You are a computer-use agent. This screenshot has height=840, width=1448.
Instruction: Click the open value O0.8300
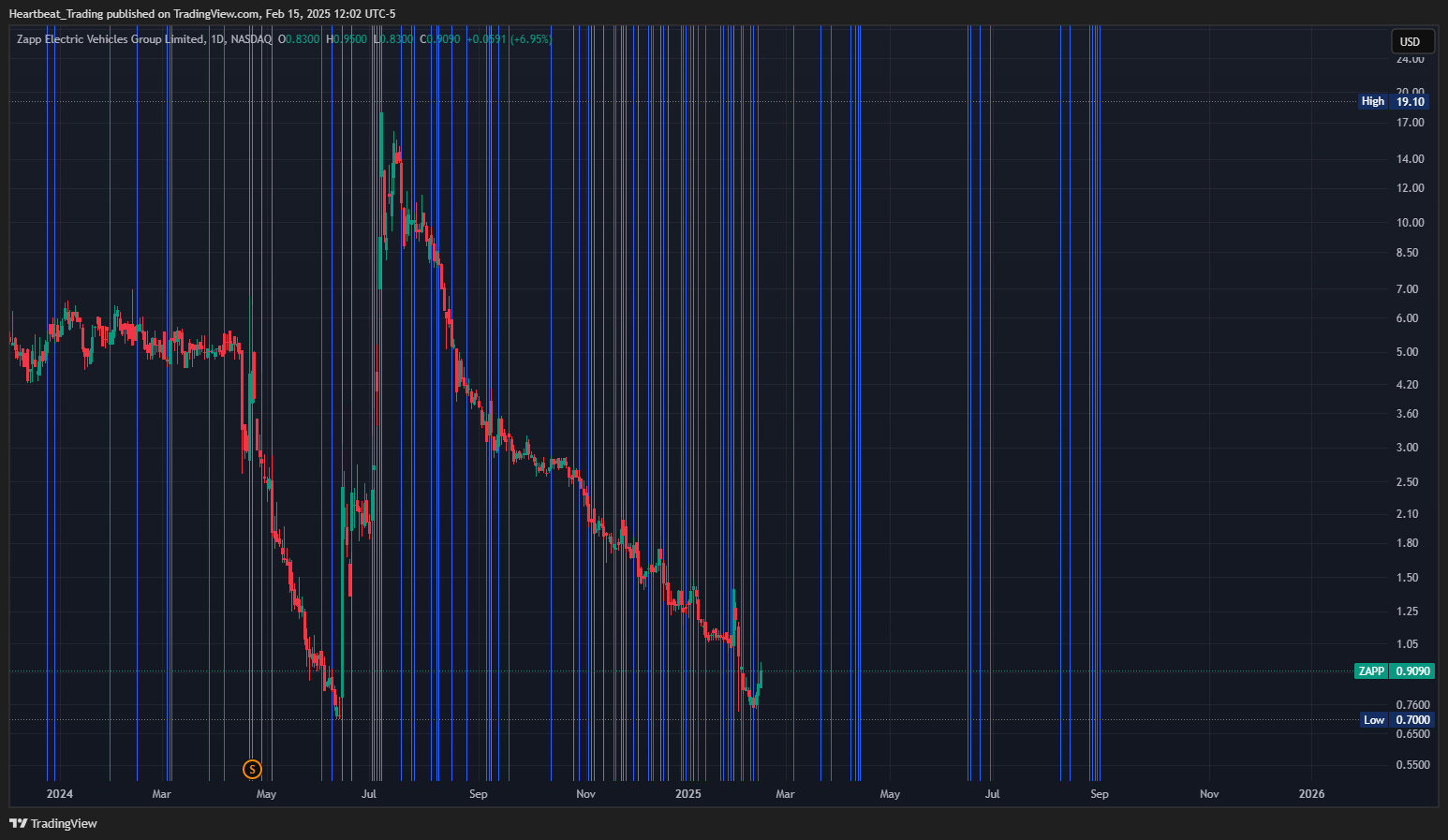(x=299, y=39)
